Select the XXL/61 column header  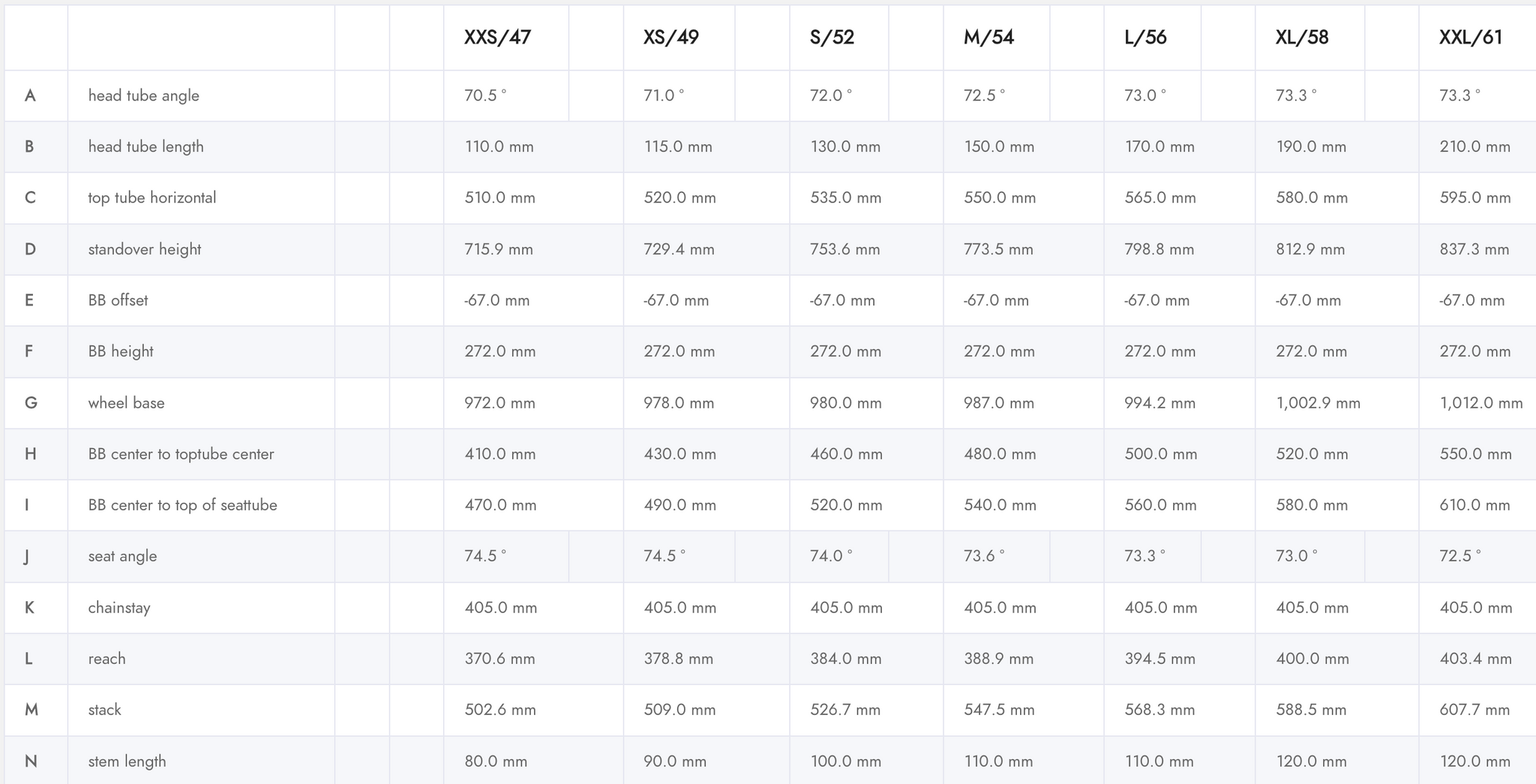click(x=1470, y=37)
